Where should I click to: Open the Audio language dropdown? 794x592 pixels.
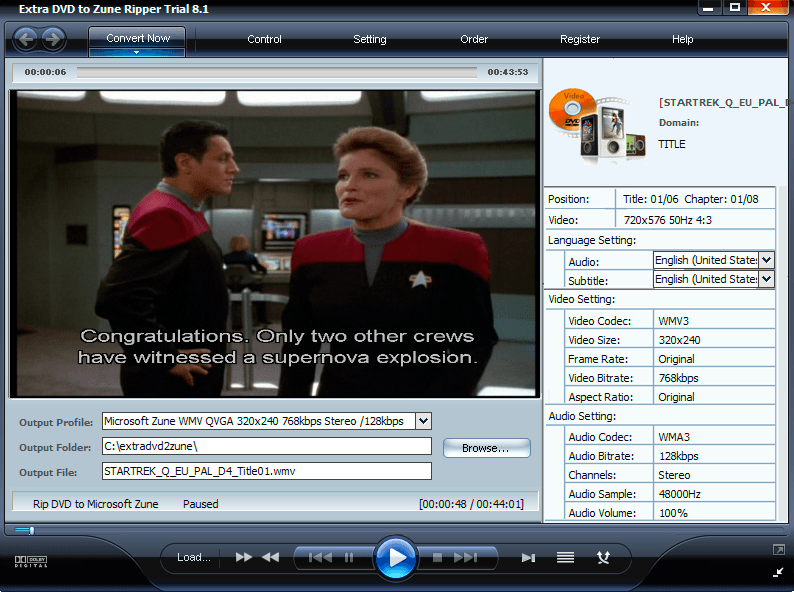[x=767, y=260]
